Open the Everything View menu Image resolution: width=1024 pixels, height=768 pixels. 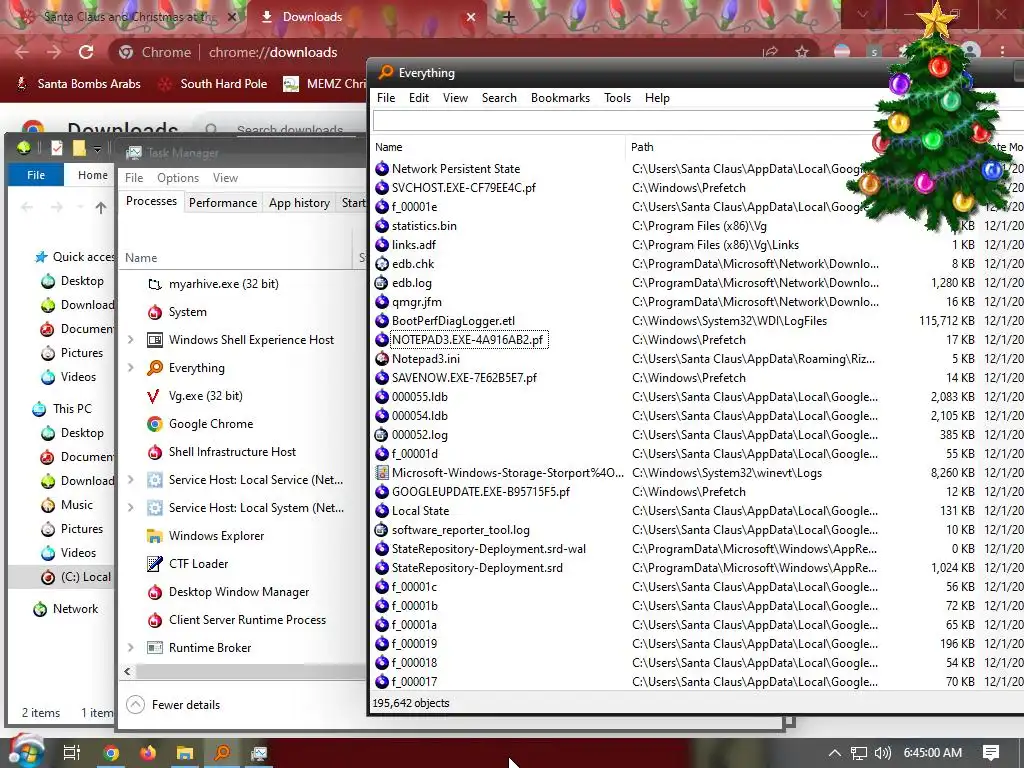pos(455,98)
